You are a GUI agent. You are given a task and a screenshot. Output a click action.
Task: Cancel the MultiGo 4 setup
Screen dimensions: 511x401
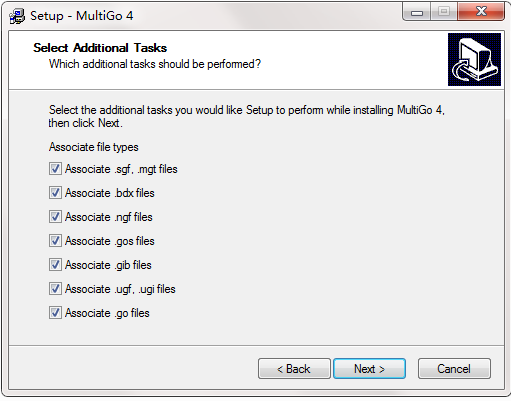pos(454,369)
